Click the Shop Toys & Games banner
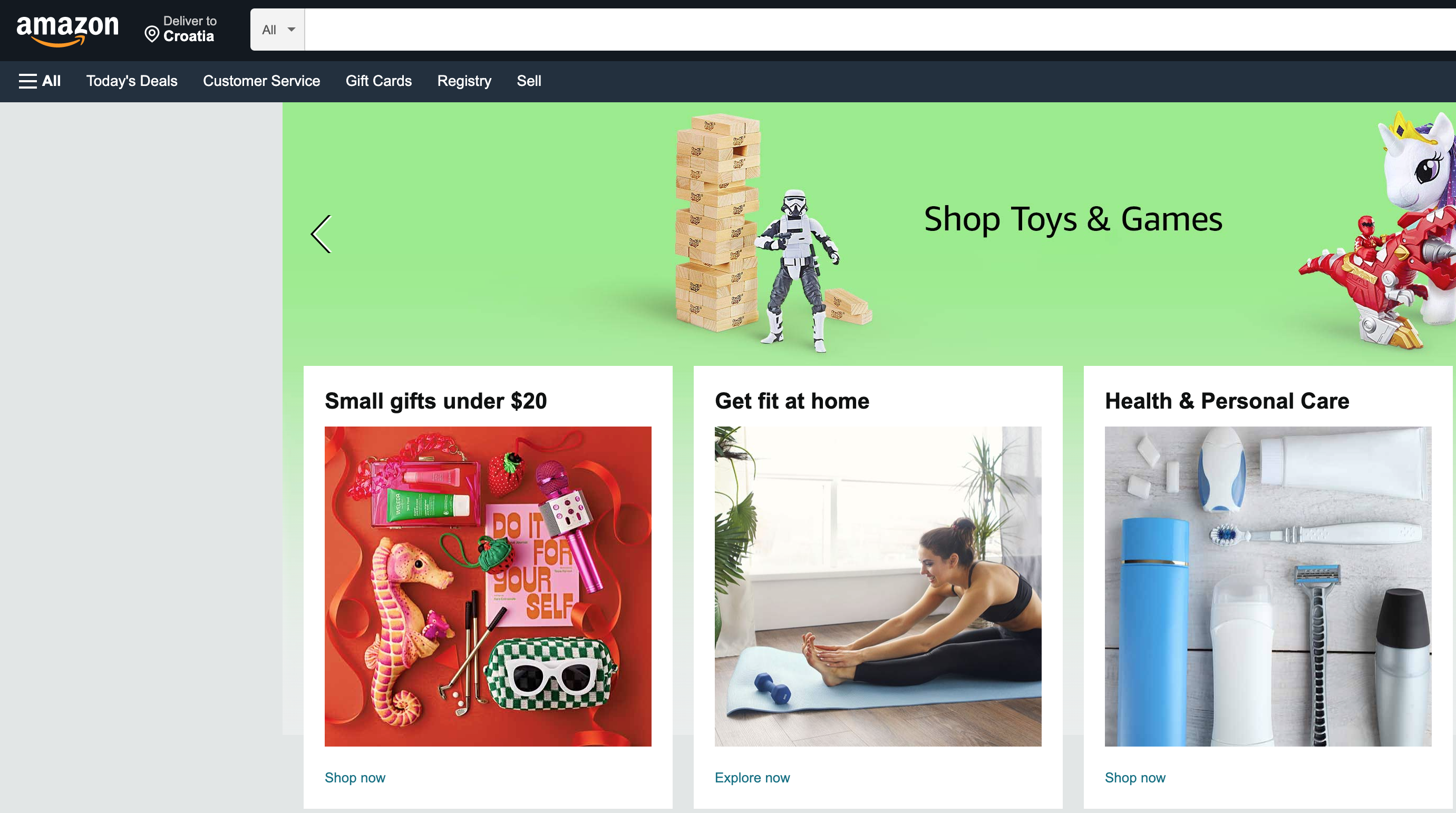The width and height of the screenshot is (1456, 813). 1073,219
